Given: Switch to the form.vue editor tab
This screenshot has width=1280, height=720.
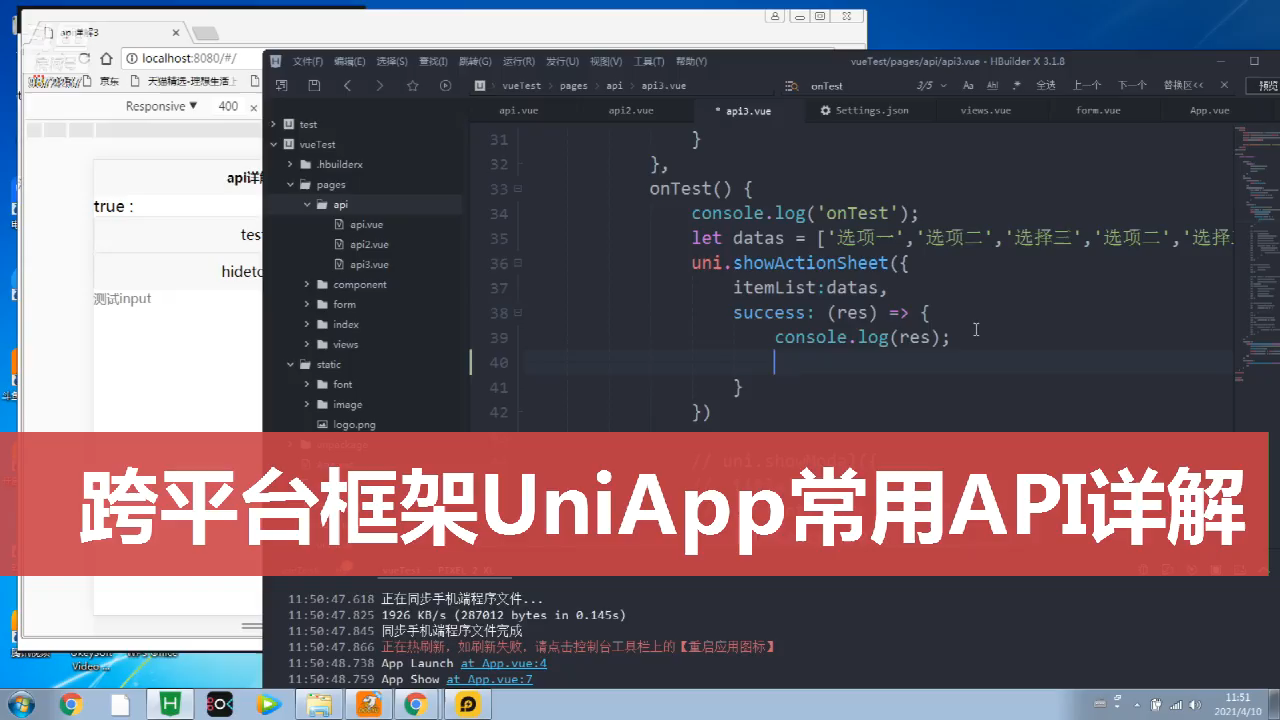Looking at the screenshot, I should (x=1098, y=111).
